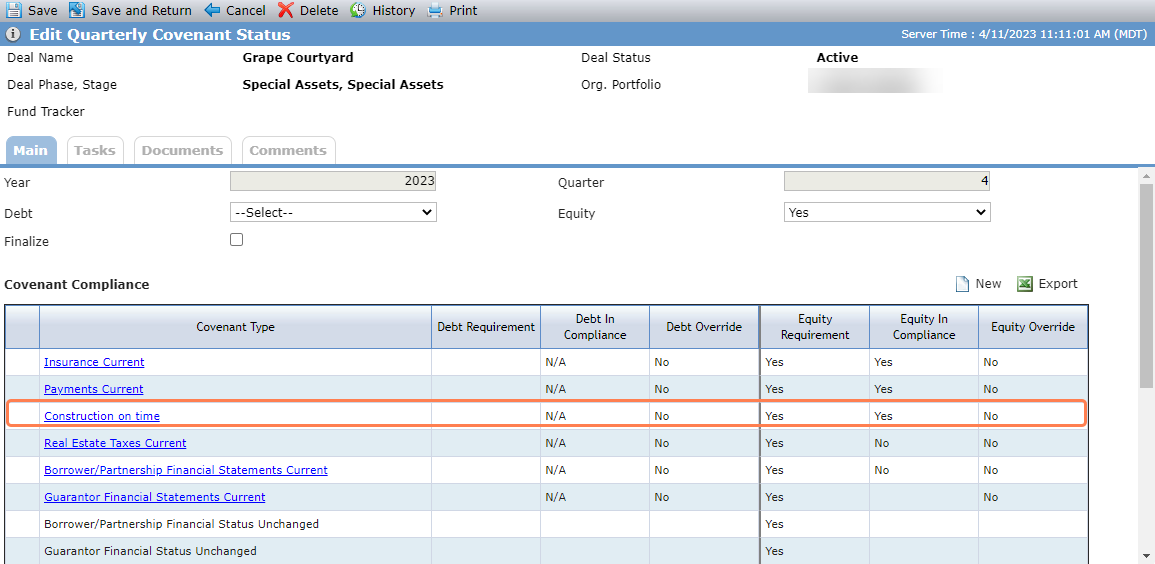The image size is (1155, 564).
Task: Click the Debt In Compliance column header
Action: click(x=595, y=327)
